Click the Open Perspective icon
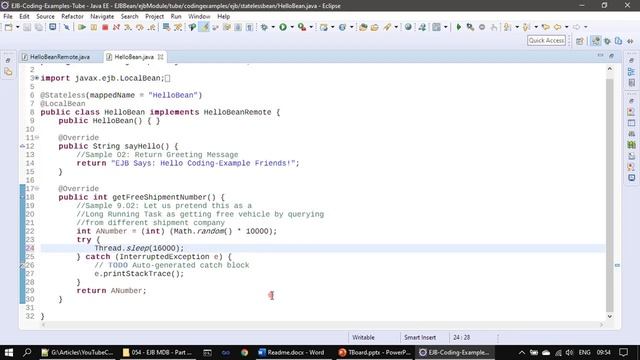Screen dimensions: 640x360 tap(580, 41)
